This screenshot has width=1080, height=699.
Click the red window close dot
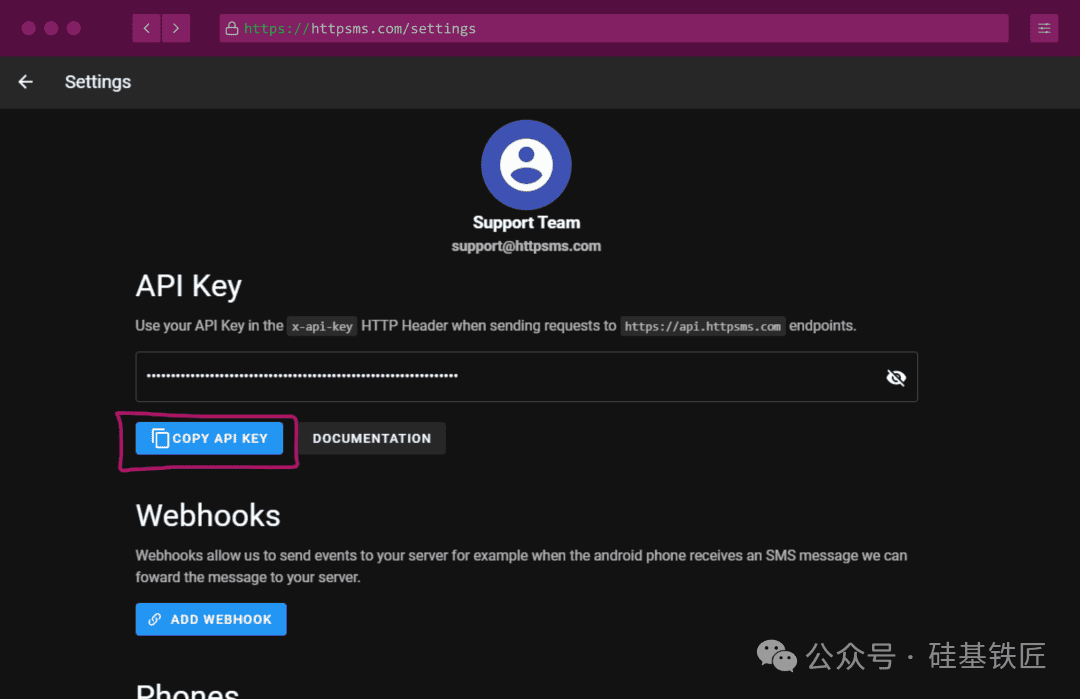click(28, 28)
